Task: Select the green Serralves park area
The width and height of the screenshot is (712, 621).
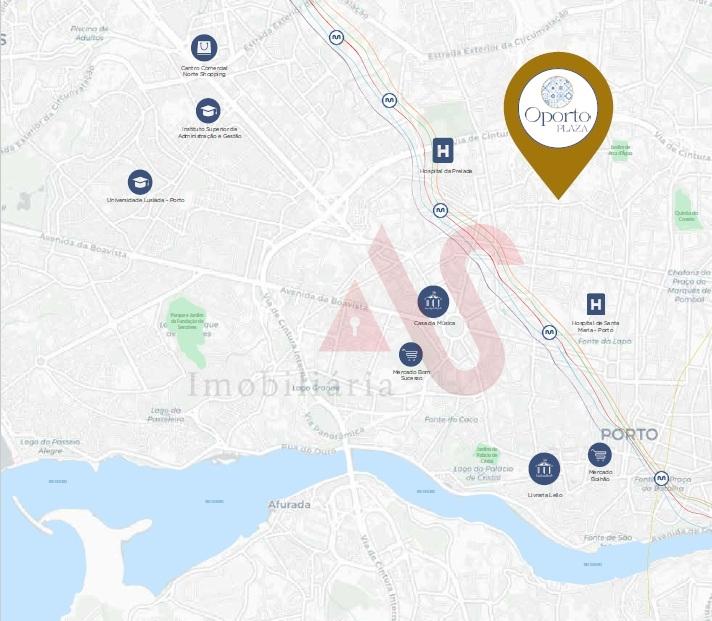Action: pos(188,330)
